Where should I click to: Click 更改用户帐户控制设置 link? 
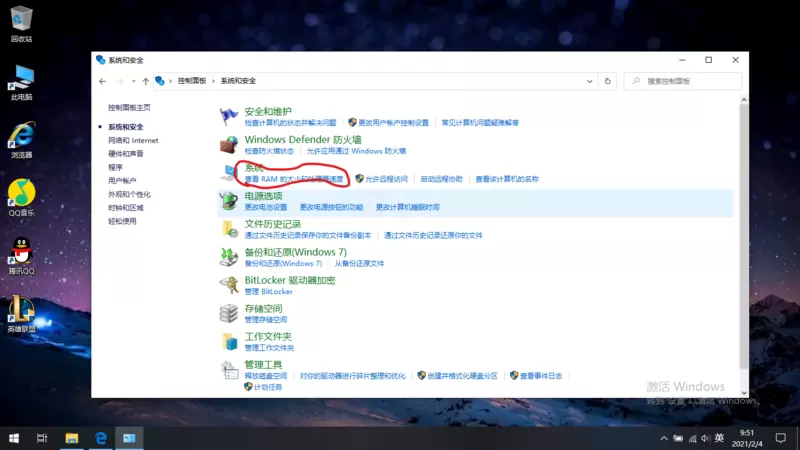point(393,122)
